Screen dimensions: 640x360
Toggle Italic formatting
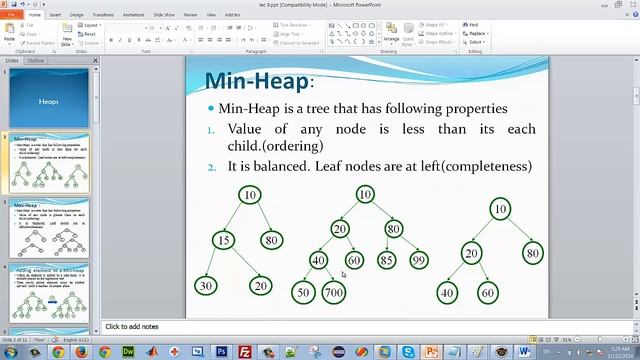[x=120, y=40]
